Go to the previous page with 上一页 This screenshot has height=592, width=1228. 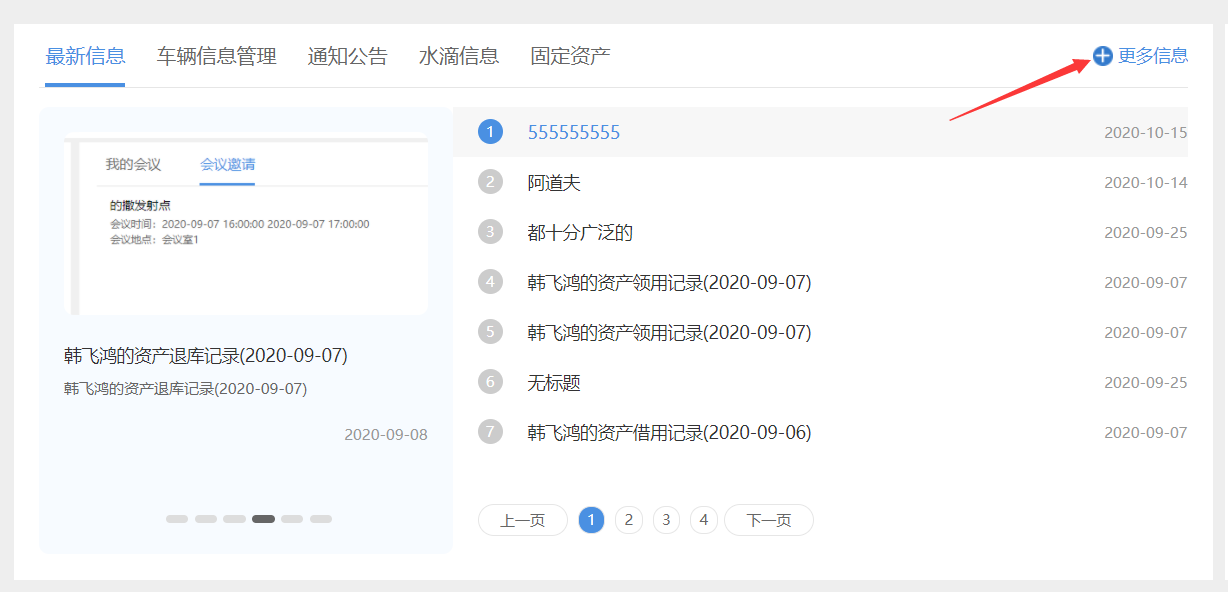pyautogui.click(x=523, y=520)
